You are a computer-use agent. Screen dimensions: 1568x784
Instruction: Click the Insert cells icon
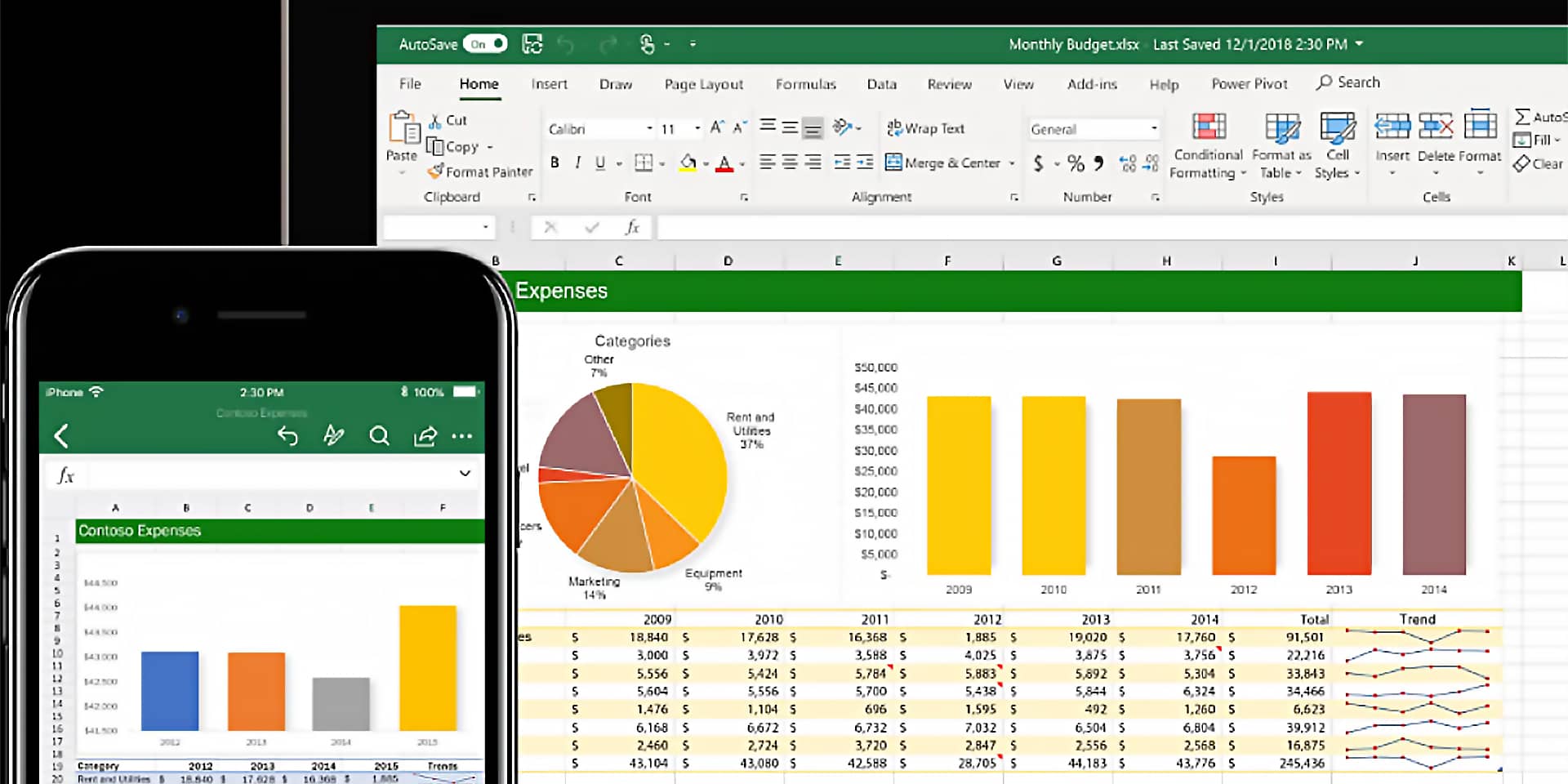(1392, 127)
